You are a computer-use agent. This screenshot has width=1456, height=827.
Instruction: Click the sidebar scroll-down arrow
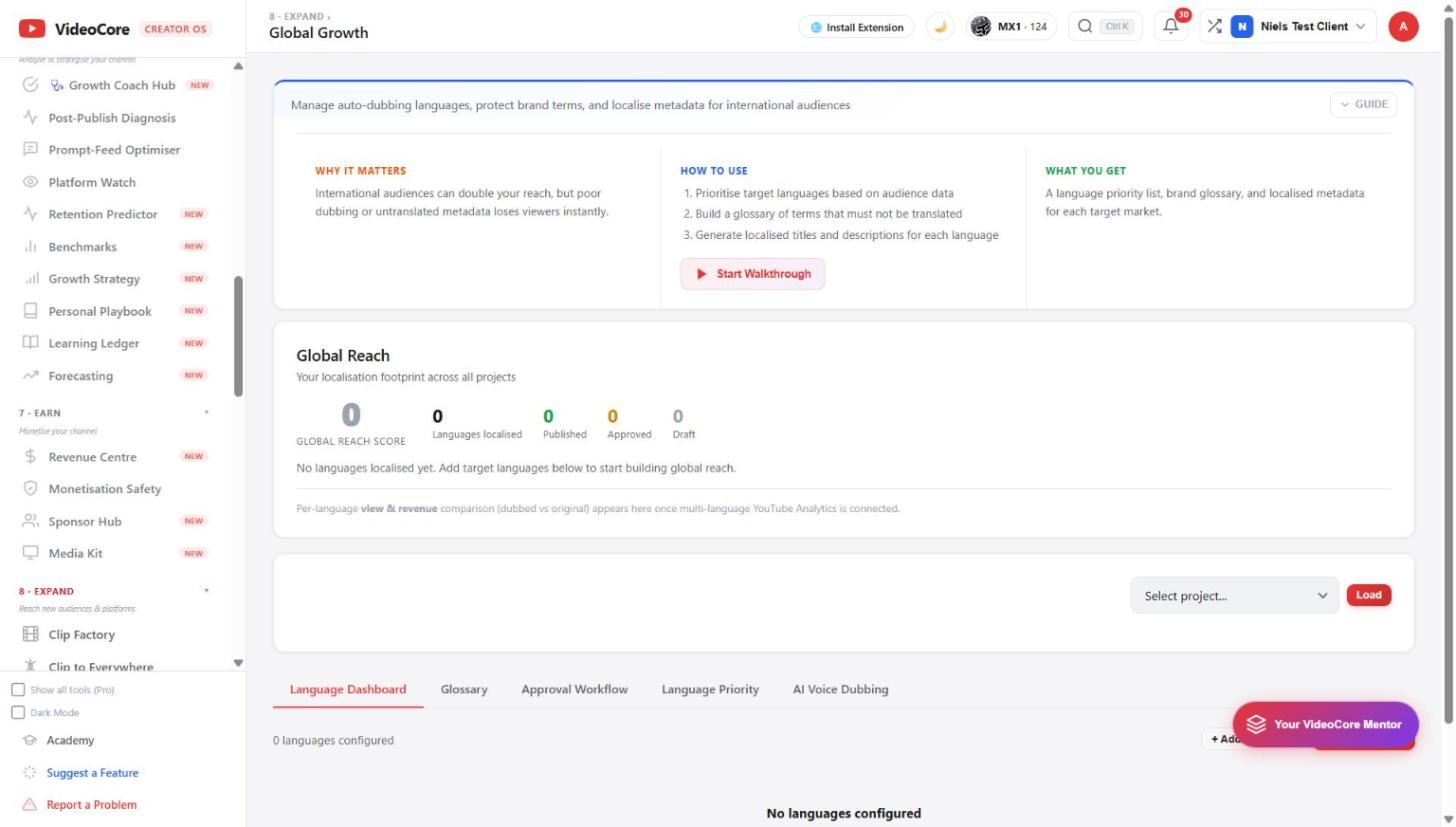pos(238,663)
